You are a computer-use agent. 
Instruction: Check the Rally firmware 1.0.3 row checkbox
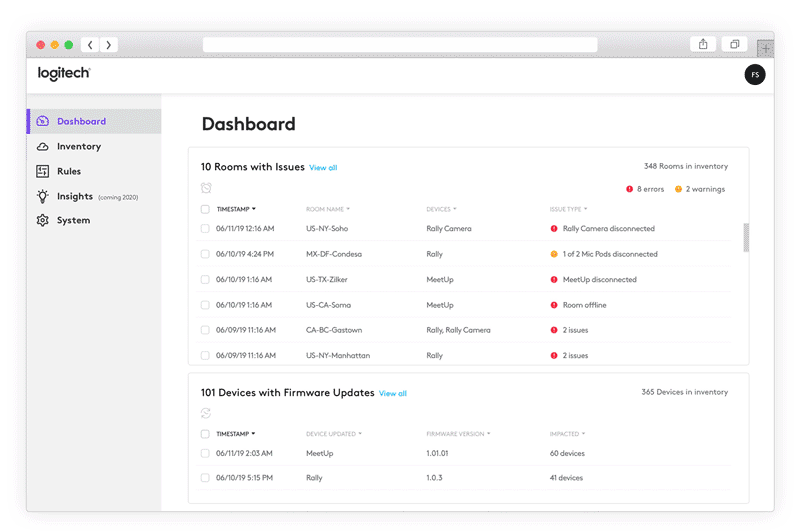pos(205,478)
